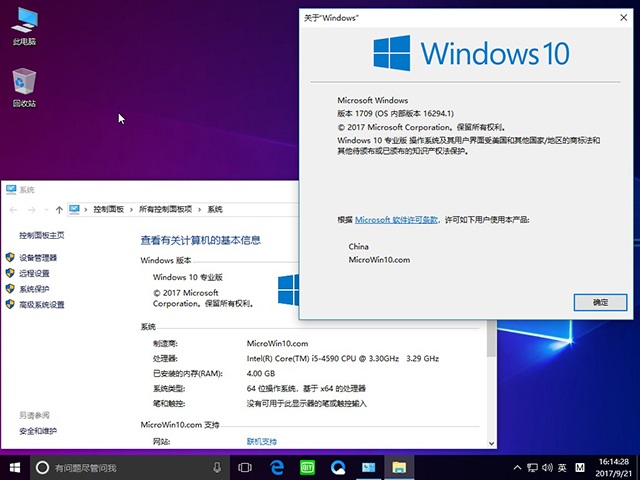Click the processor value Intel Core i5-4590
Screen dimensions: 640x480
coord(343,359)
